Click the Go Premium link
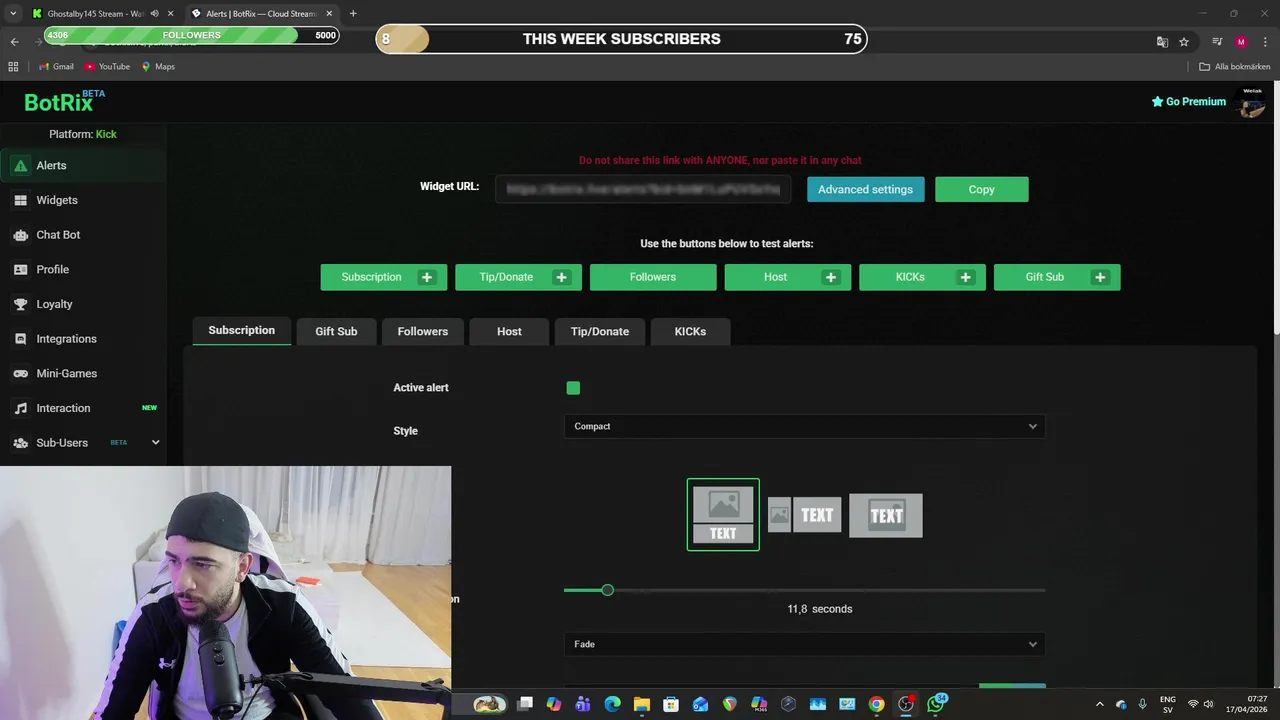Screen dimensions: 1280x720 click(1188, 102)
